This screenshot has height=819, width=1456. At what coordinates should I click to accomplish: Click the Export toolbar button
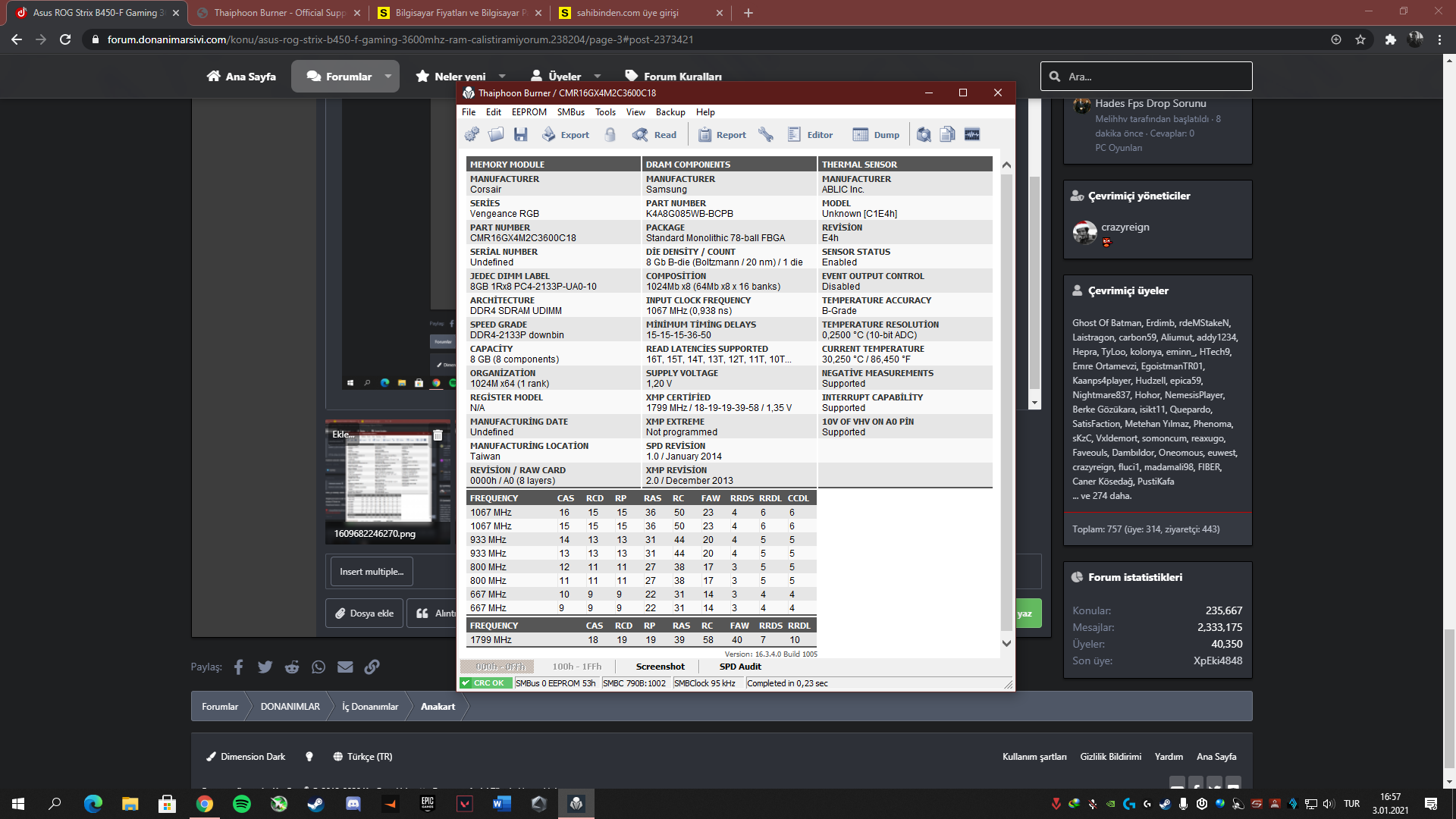click(x=566, y=134)
